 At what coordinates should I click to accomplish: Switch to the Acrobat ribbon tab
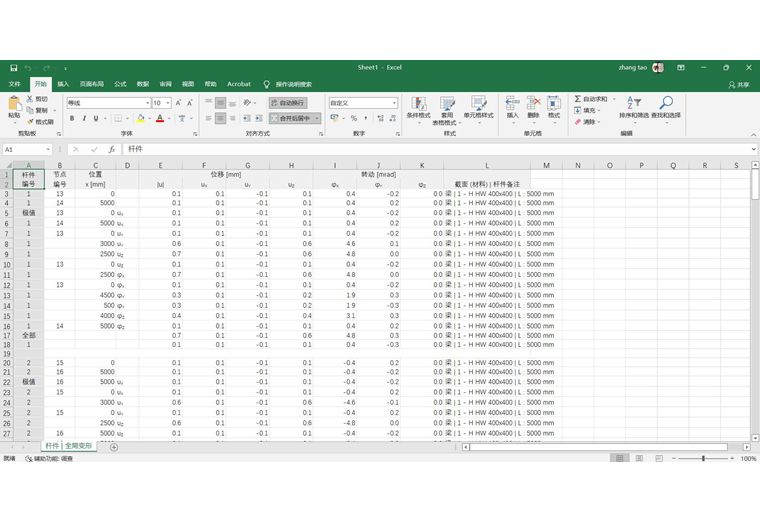coord(239,84)
